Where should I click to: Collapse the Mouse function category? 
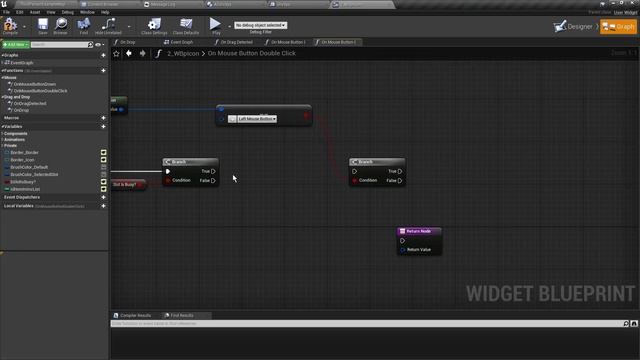pos(2,78)
